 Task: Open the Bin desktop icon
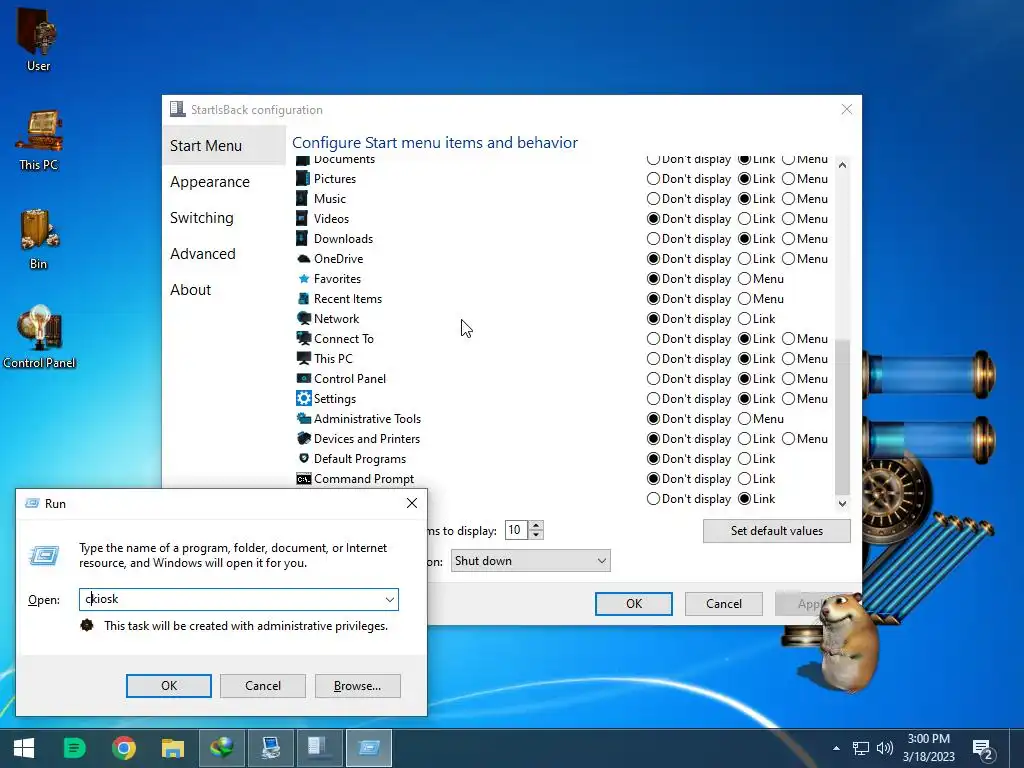pos(39,239)
